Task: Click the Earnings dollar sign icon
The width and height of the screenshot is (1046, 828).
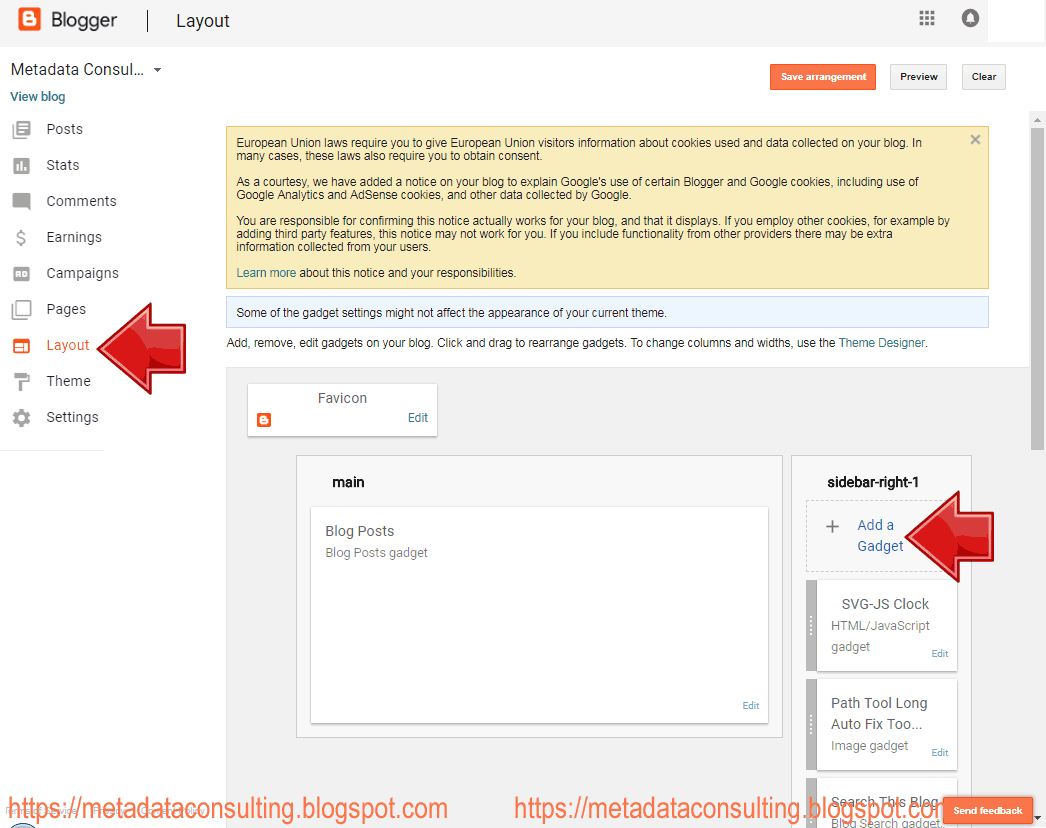Action: (21, 238)
